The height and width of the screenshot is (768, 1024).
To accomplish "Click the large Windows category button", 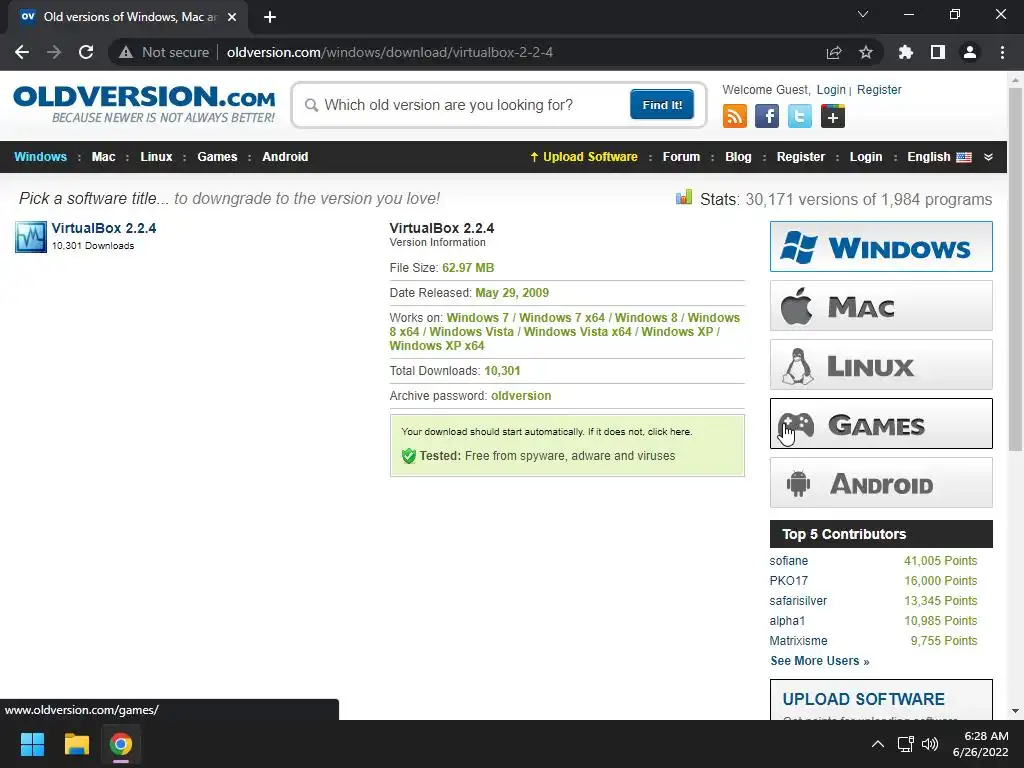I will point(881,246).
